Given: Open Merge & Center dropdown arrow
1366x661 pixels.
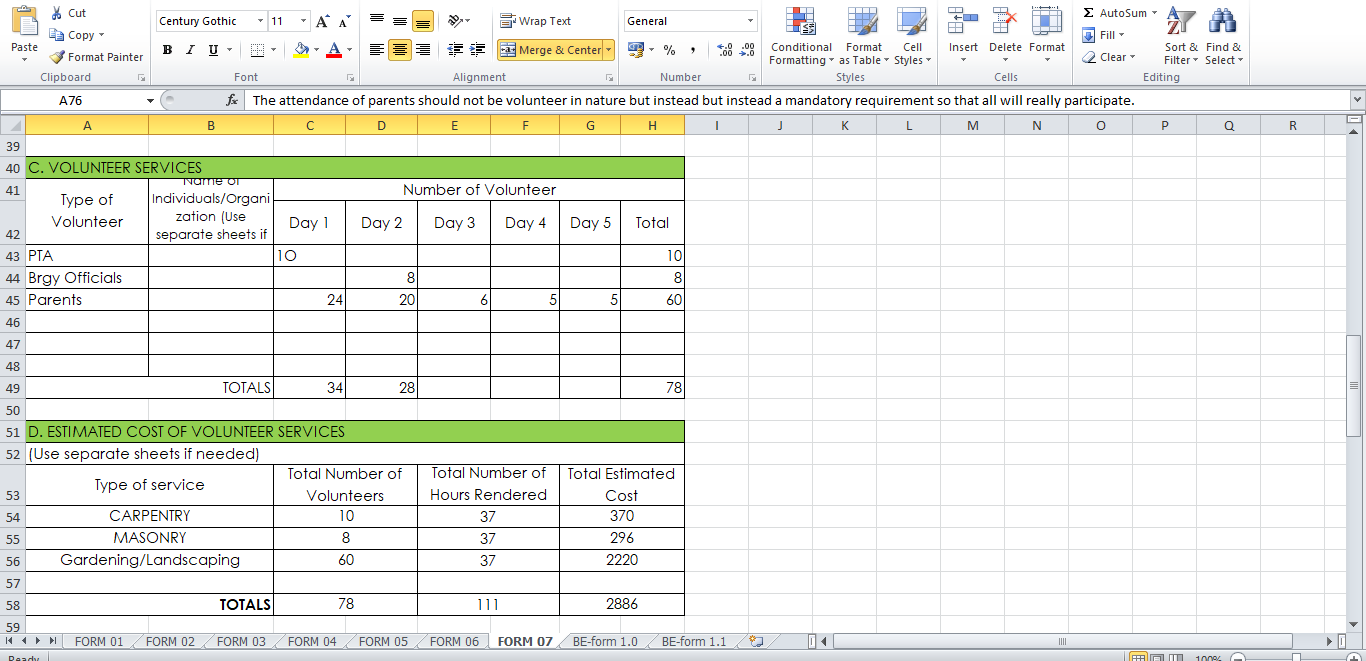Looking at the screenshot, I should coord(609,50).
